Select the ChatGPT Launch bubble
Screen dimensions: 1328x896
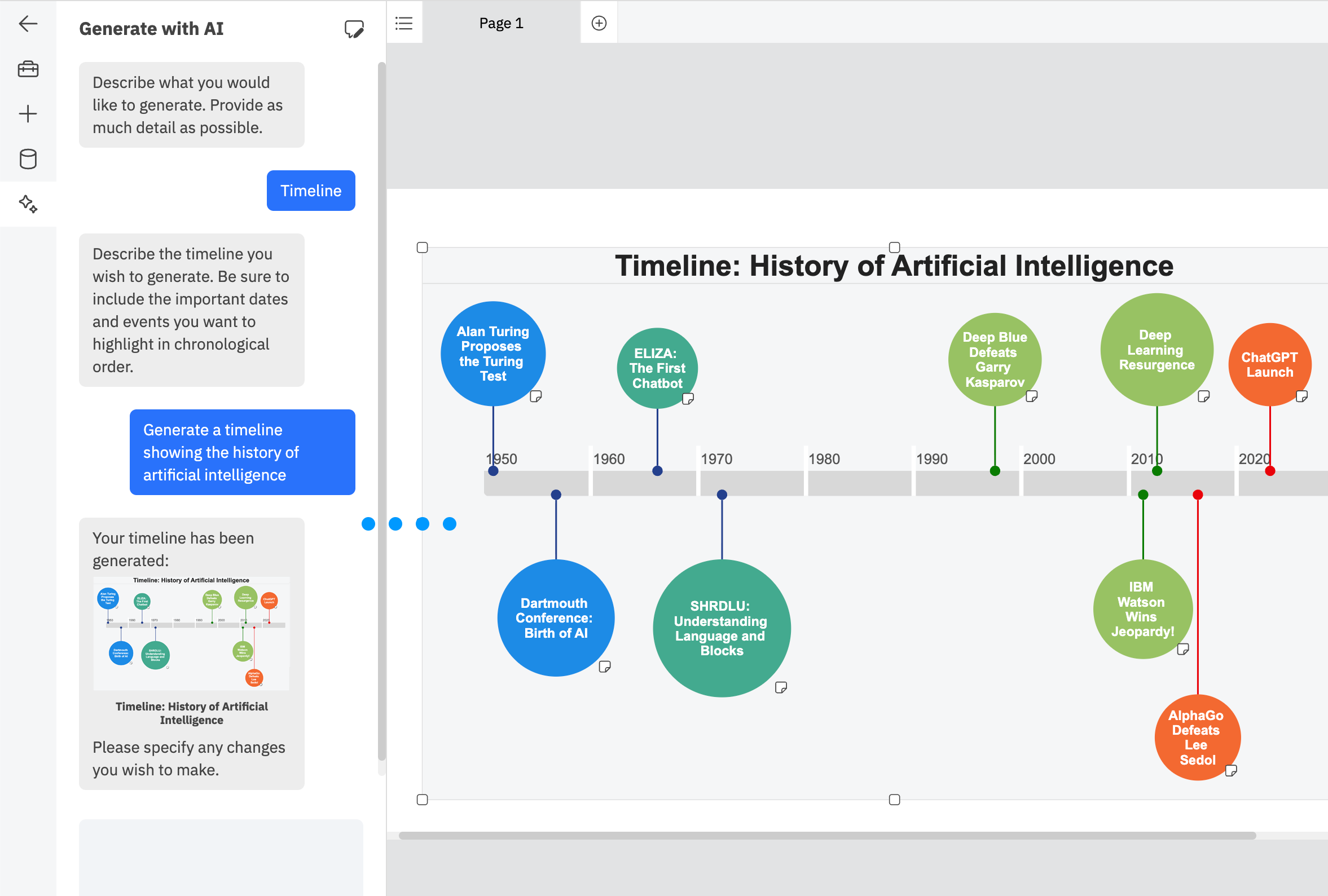coord(1270,364)
